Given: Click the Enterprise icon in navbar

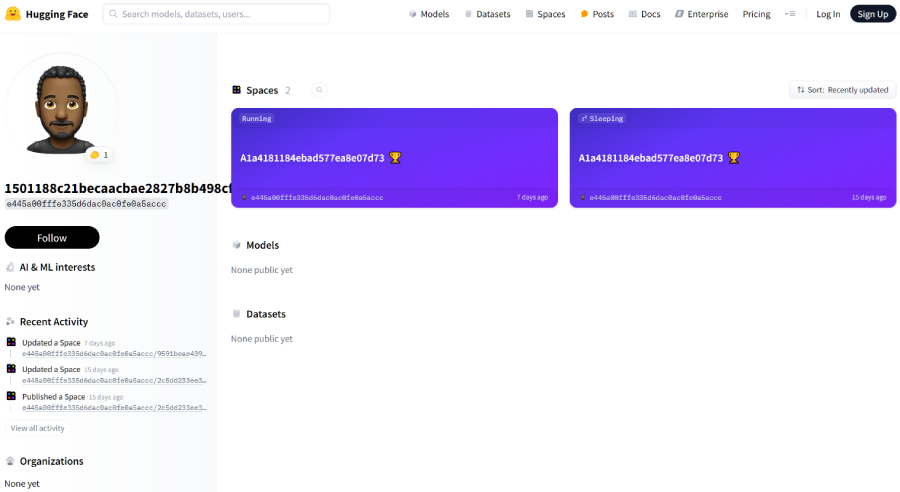Looking at the screenshot, I should pos(680,14).
